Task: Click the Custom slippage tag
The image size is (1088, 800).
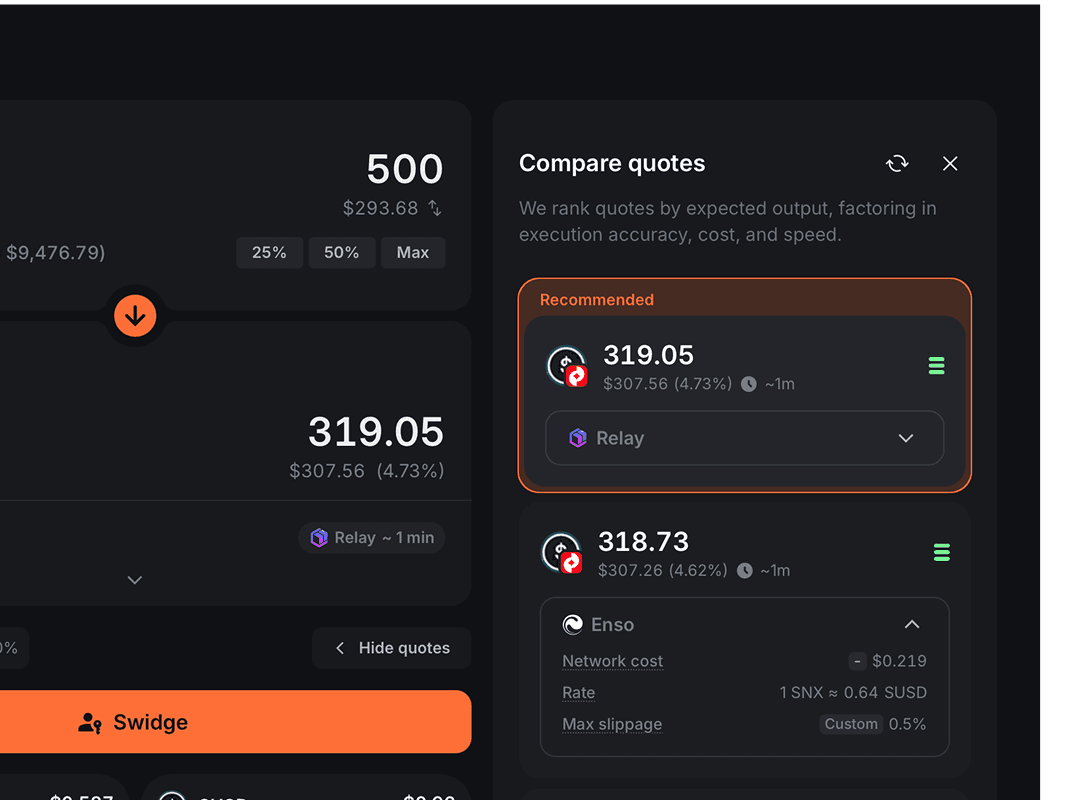Action: [x=851, y=724]
